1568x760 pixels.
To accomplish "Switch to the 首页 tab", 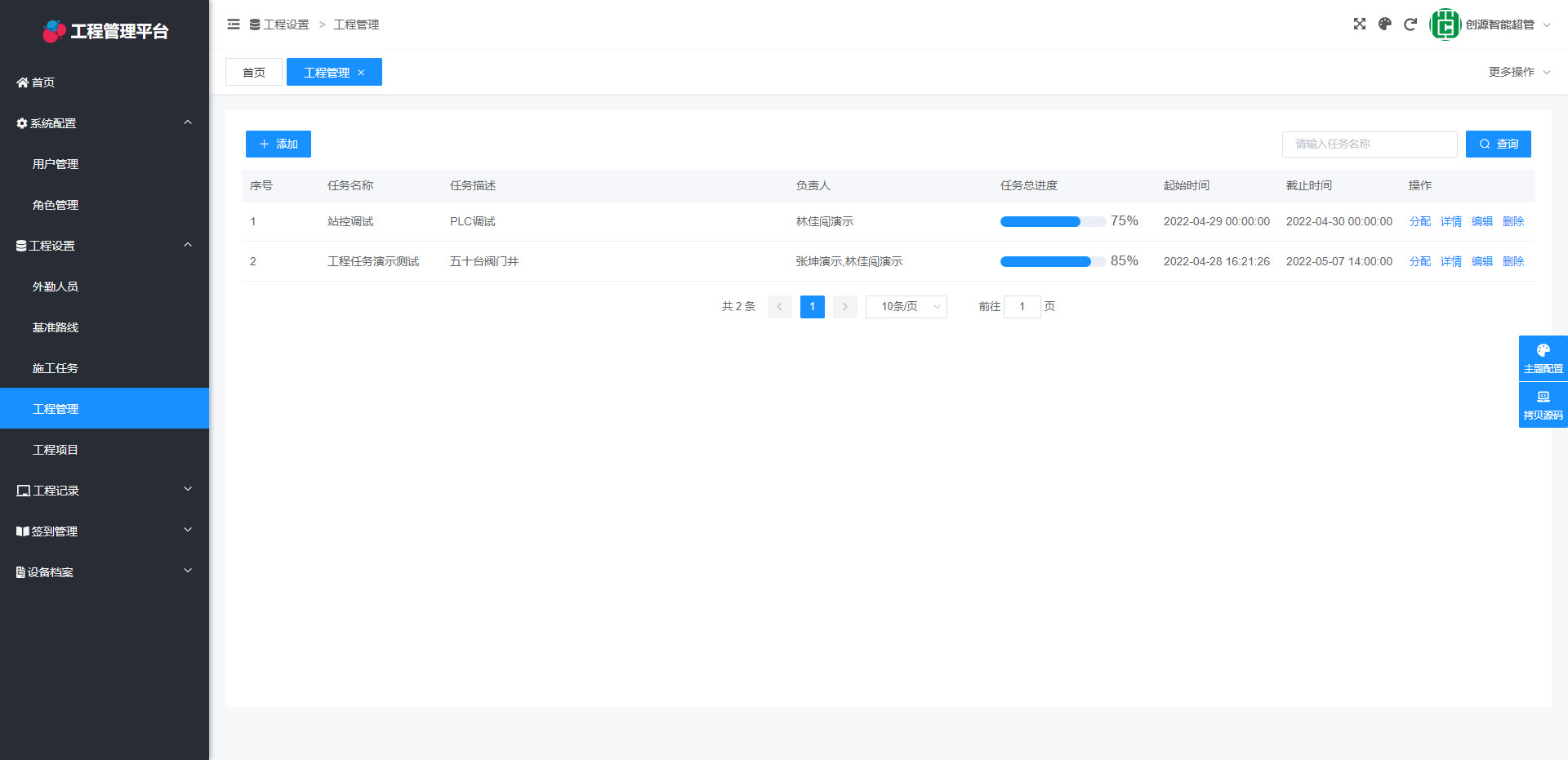I will pyautogui.click(x=254, y=73).
